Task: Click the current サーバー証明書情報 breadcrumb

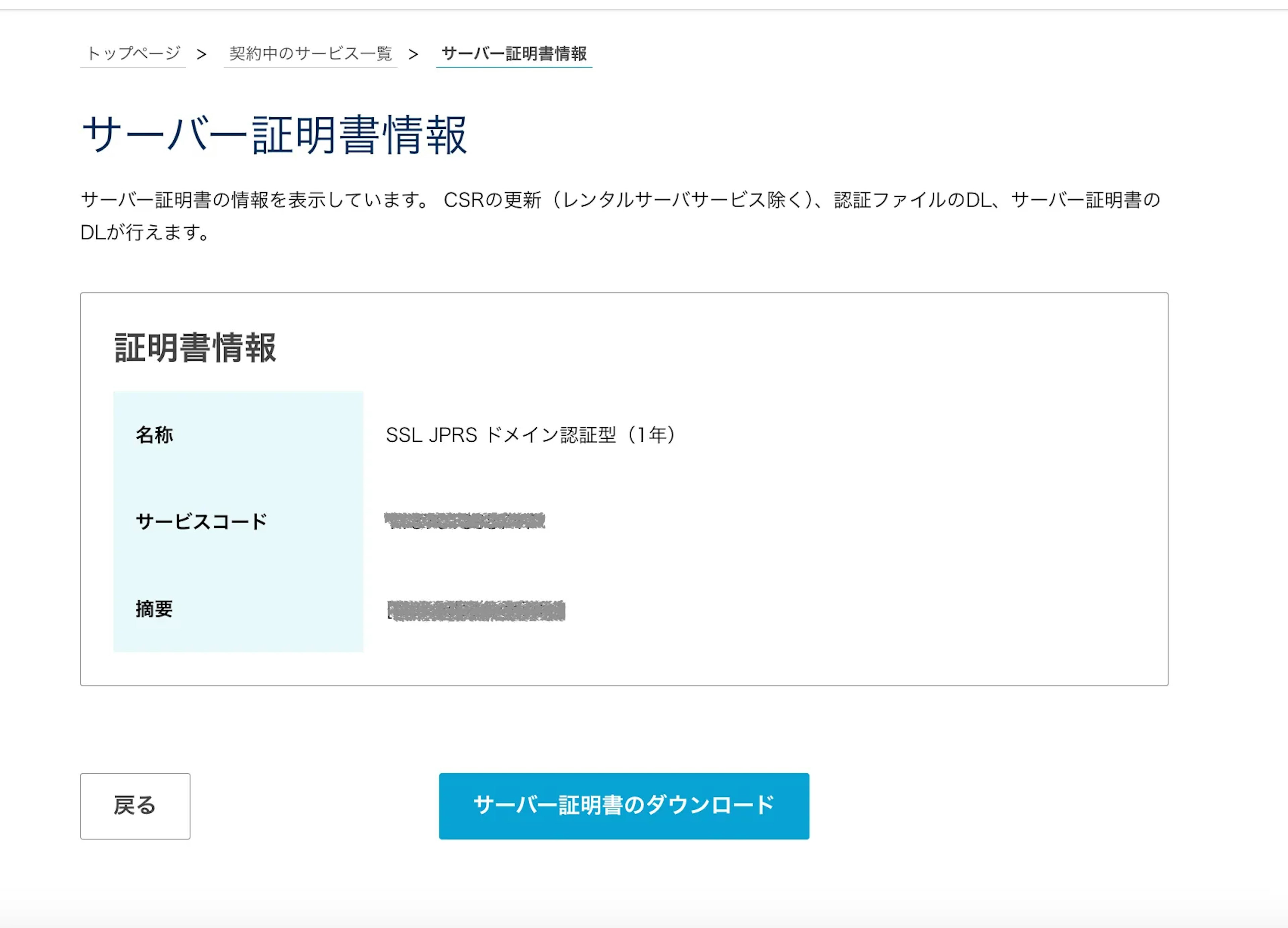Action: [x=514, y=53]
